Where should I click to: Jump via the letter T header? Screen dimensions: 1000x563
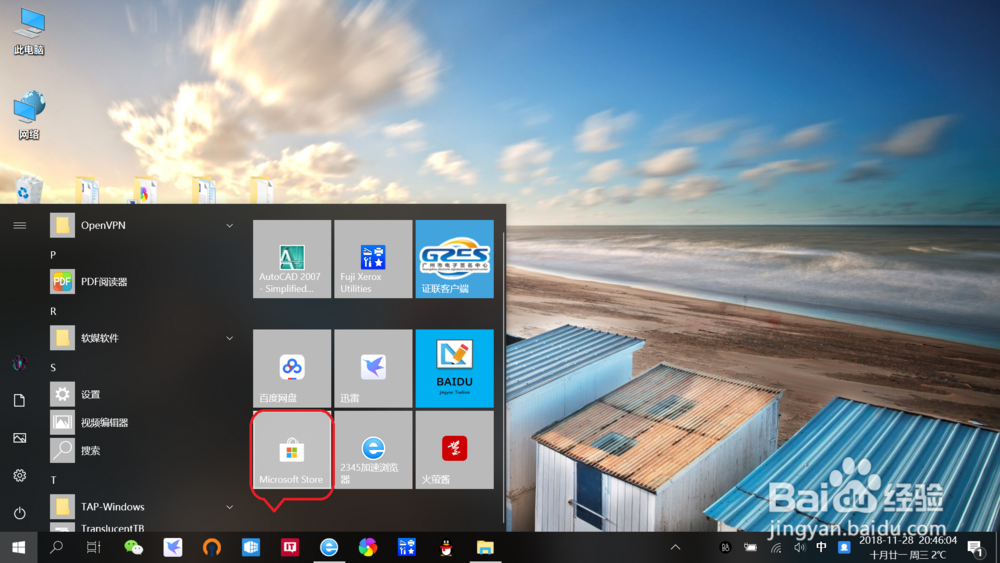[53, 479]
